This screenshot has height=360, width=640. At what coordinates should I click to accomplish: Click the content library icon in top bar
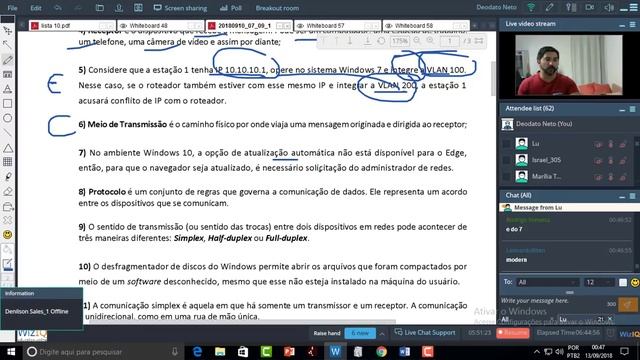100,8
